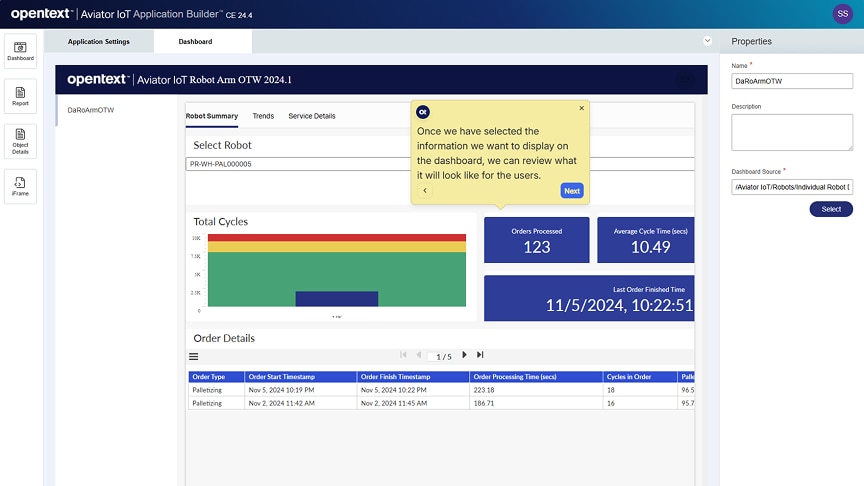Jump to last Order Details page
The image size is (864, 486).
click(x=480, y=355)
